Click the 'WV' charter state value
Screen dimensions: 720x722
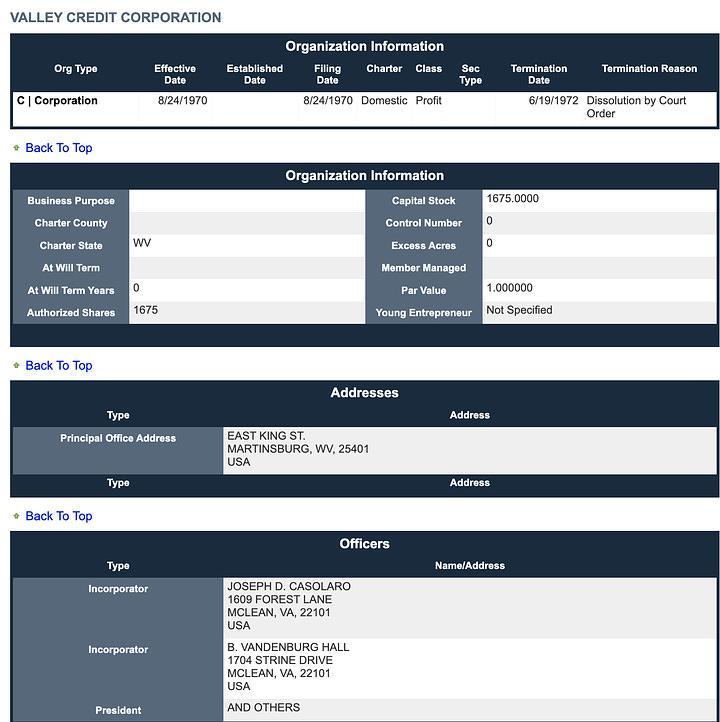click(142, 243)
